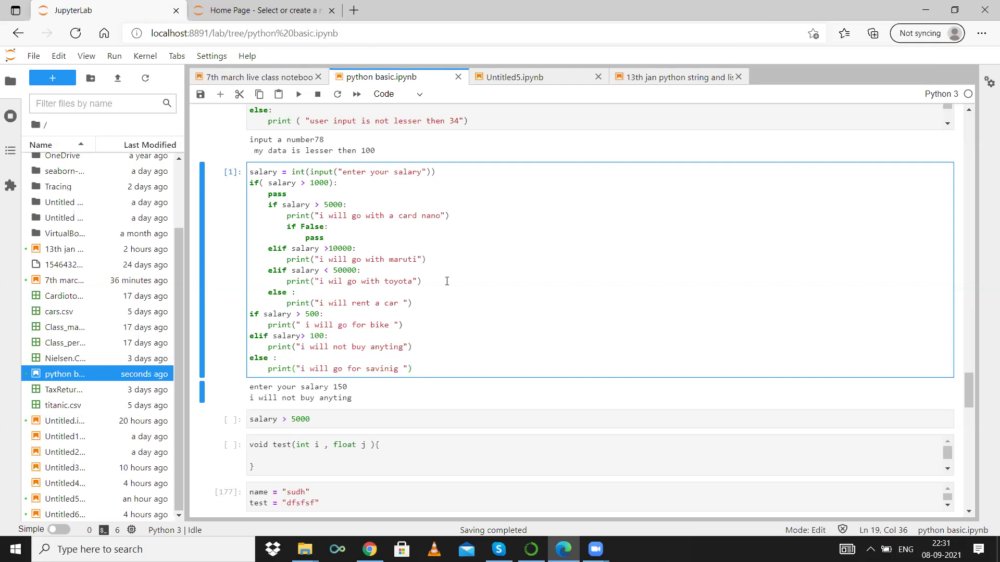Run the selected cell play icon
This screenshot has width=1000, height=562.
[x=298, y=94]
